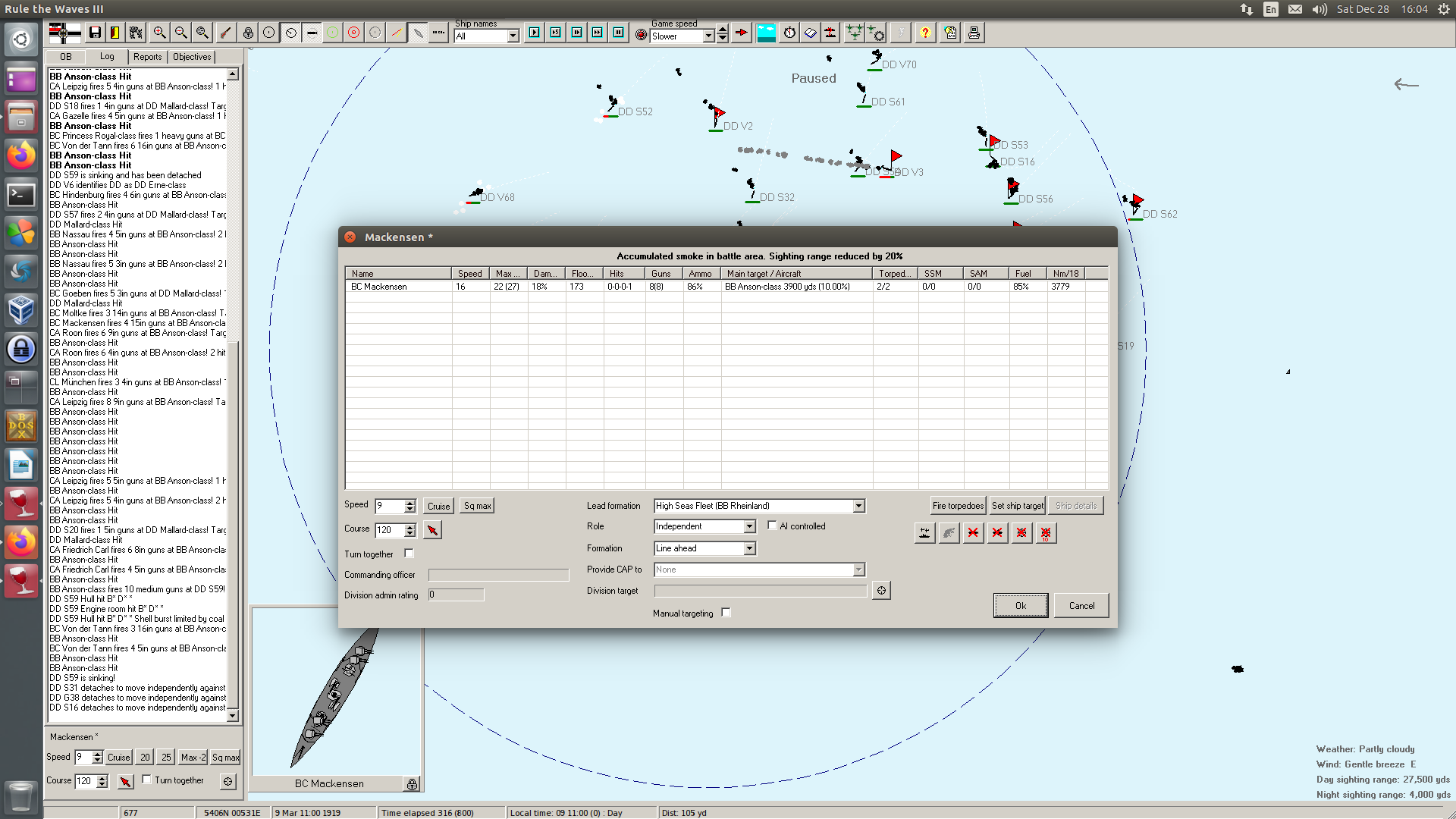
Task: Click the stopwatch timer toolbar icon
Action: [789, 33]
